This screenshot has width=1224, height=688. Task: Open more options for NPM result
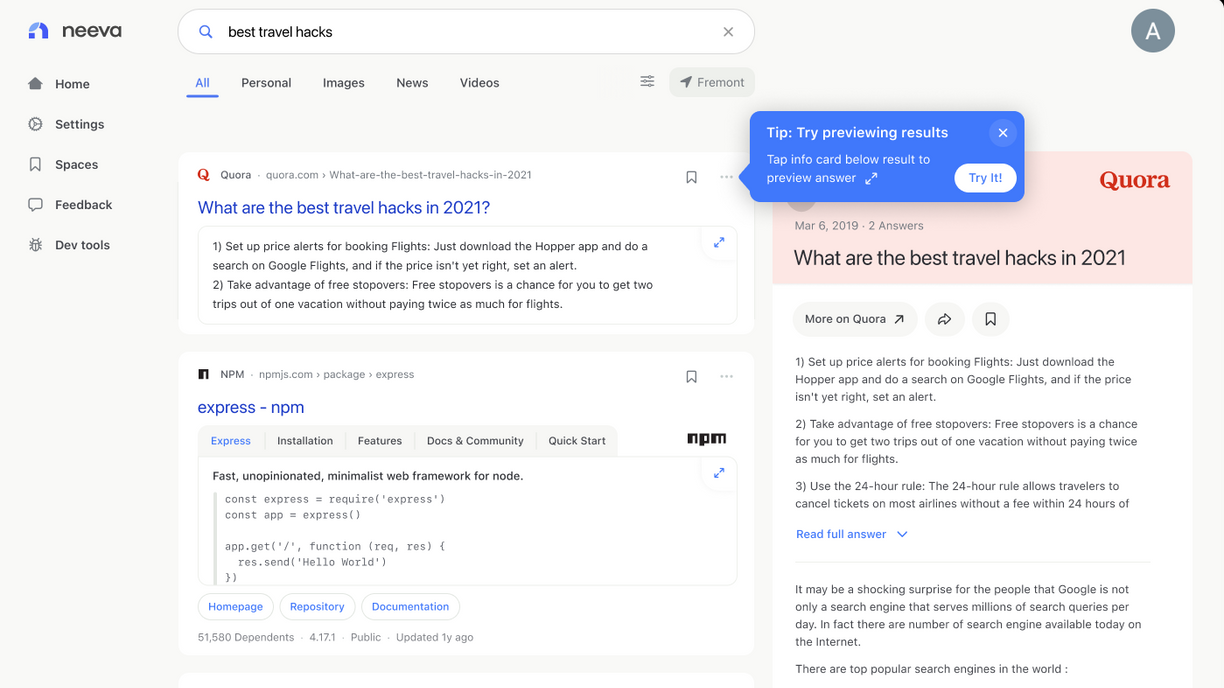click(x=726, y=377)
